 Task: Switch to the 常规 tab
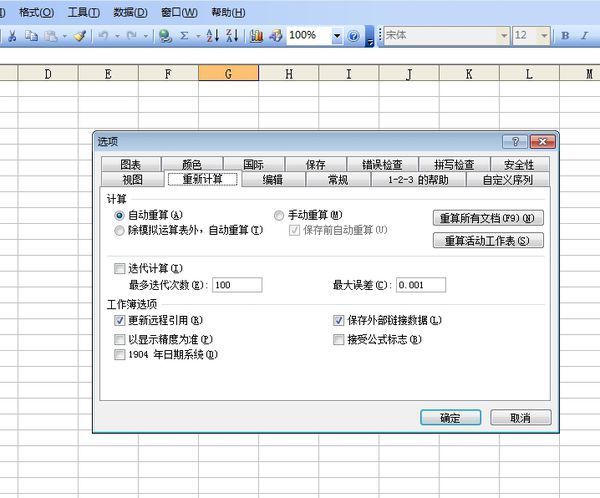point(338,179)
